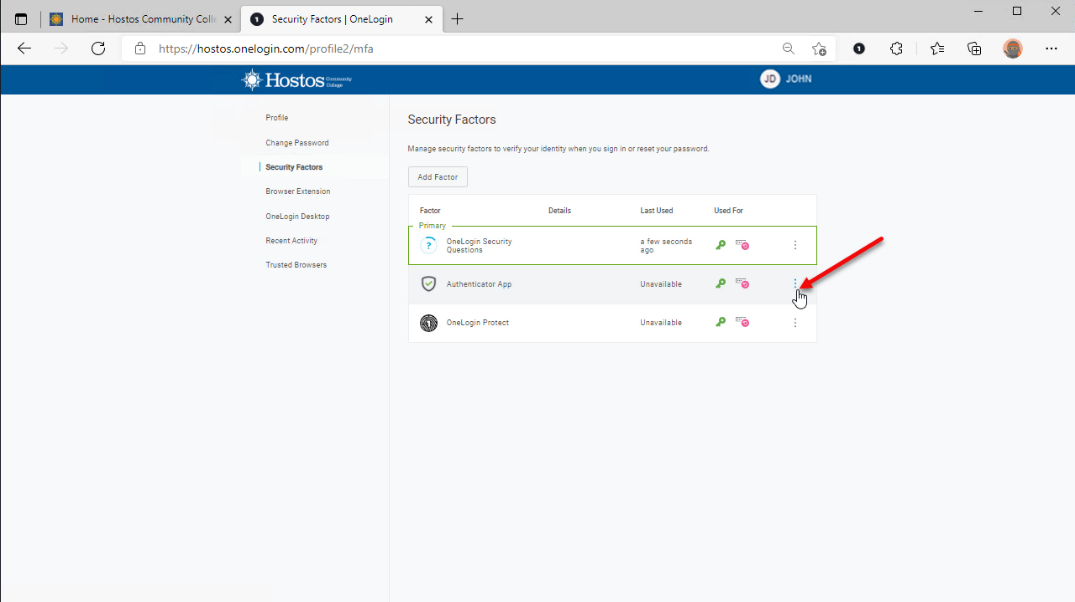
Task: Click password reset icon for OneLogin Protect
Action: point(742,322)
